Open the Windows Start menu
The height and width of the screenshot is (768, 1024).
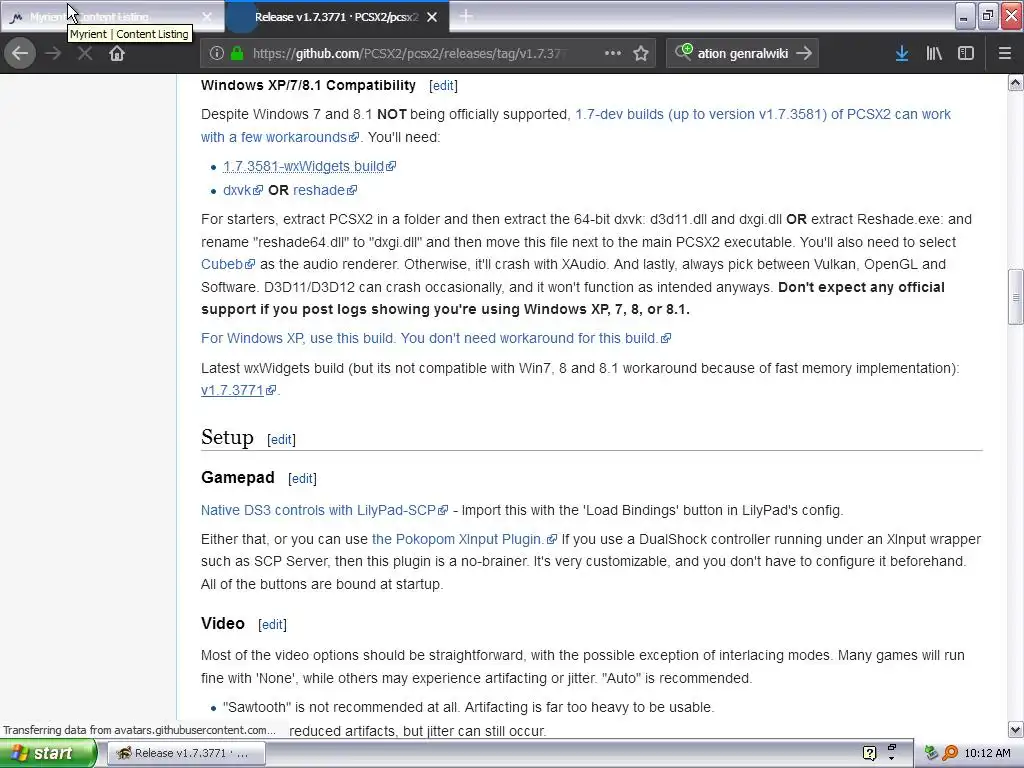[x=48, y=754]
